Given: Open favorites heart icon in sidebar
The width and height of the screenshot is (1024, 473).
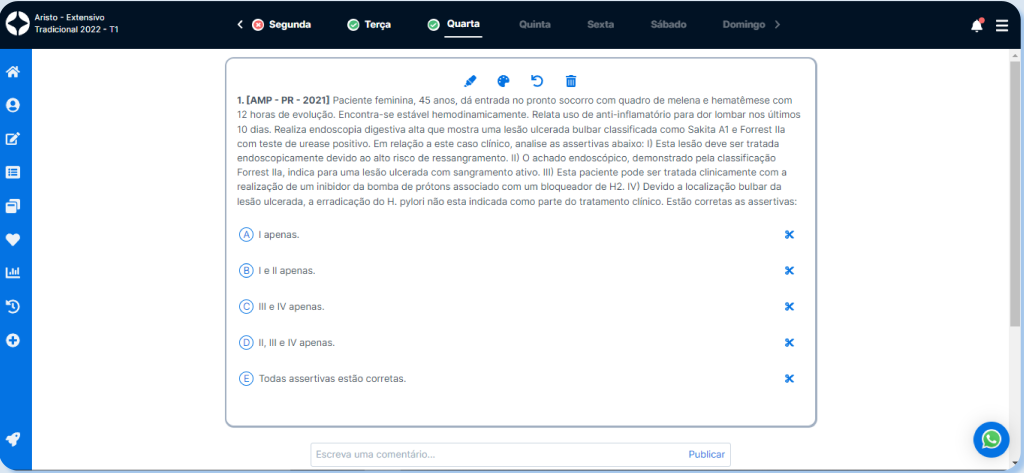Looking at the screenshot, I should tap(14, 239).
